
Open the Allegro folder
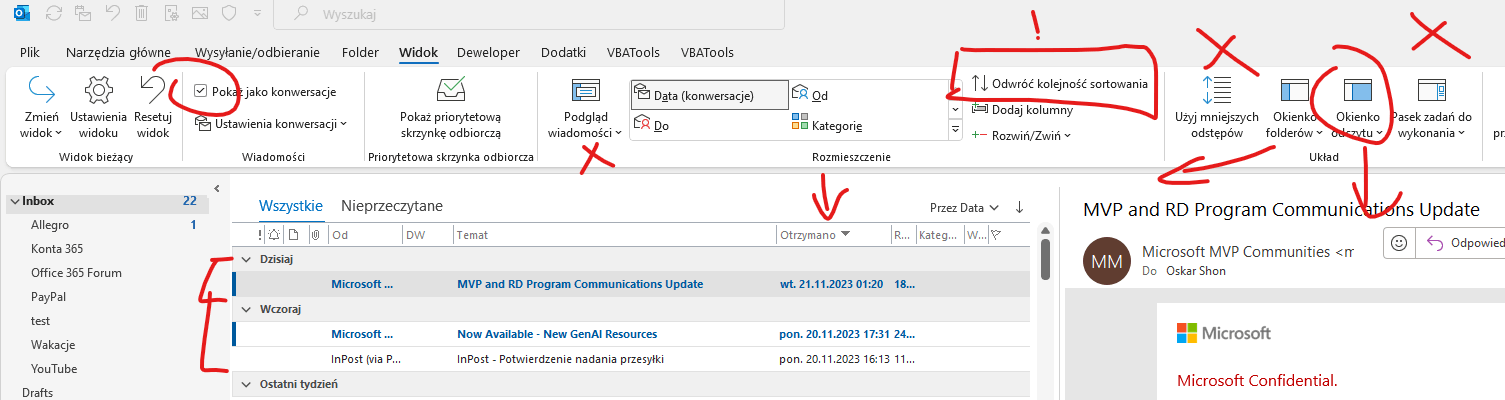50,225
